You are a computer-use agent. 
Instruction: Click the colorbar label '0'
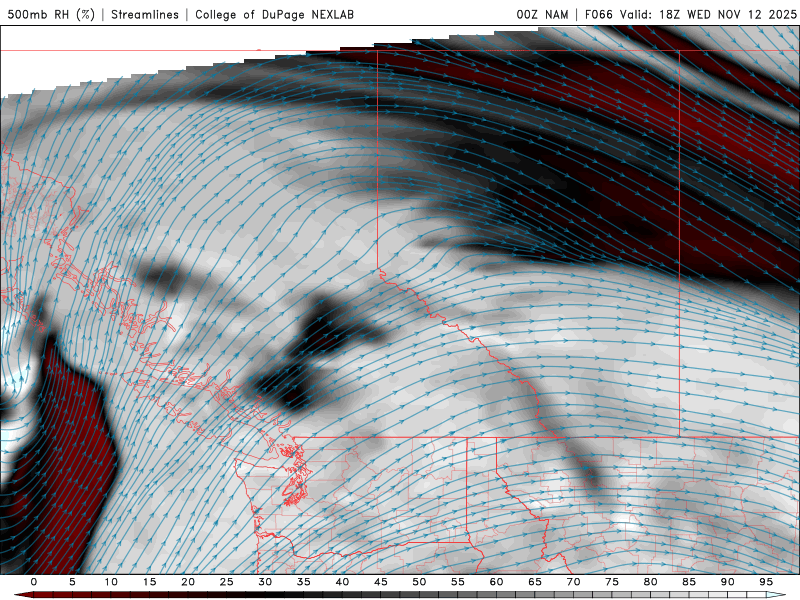34,582
